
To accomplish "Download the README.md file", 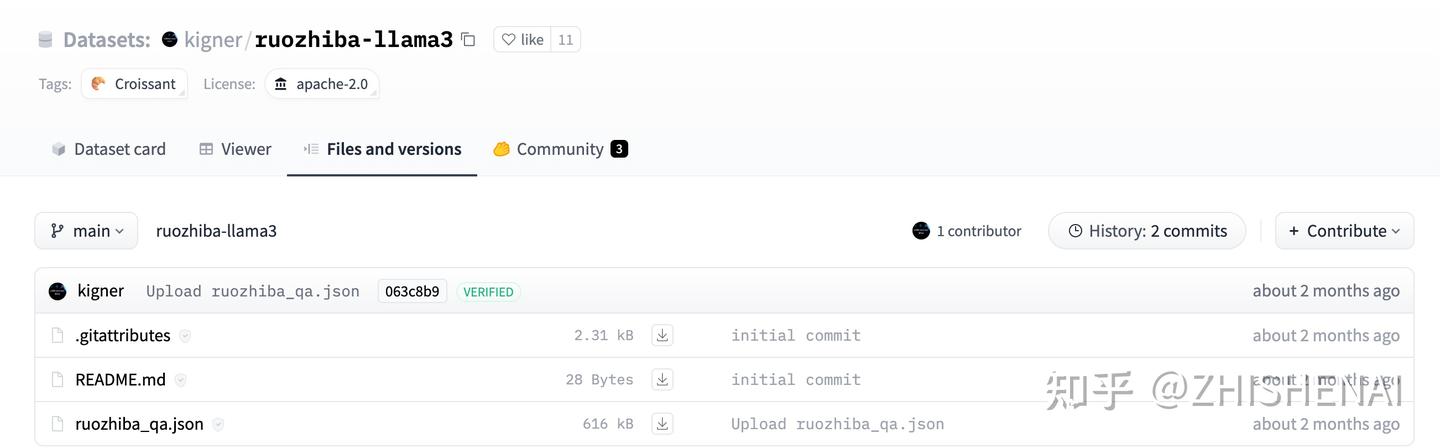I will 662,379.
